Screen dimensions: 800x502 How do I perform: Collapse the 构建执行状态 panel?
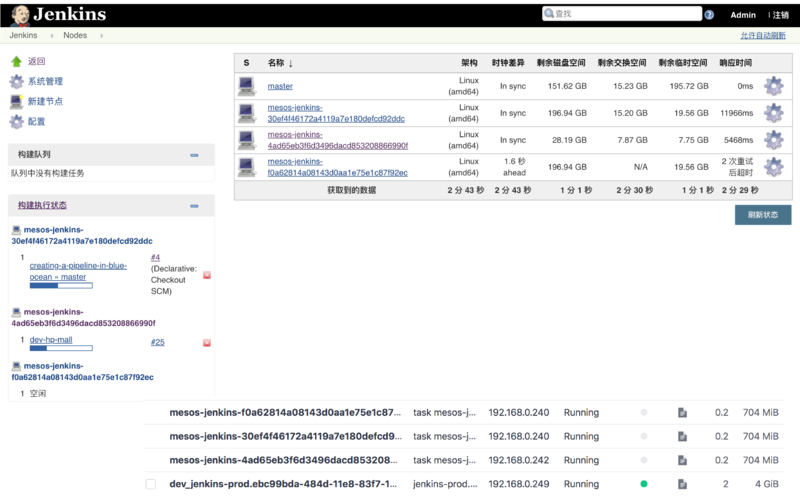(x=194, y=206)
